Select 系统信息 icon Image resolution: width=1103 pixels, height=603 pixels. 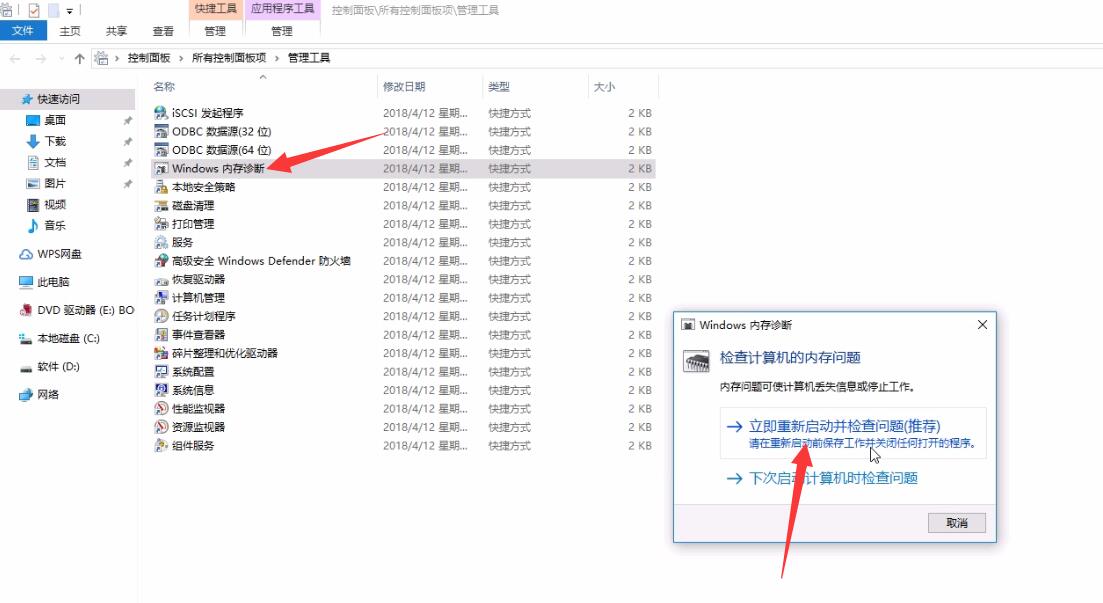pyautogui.click(x=161, y=390)
